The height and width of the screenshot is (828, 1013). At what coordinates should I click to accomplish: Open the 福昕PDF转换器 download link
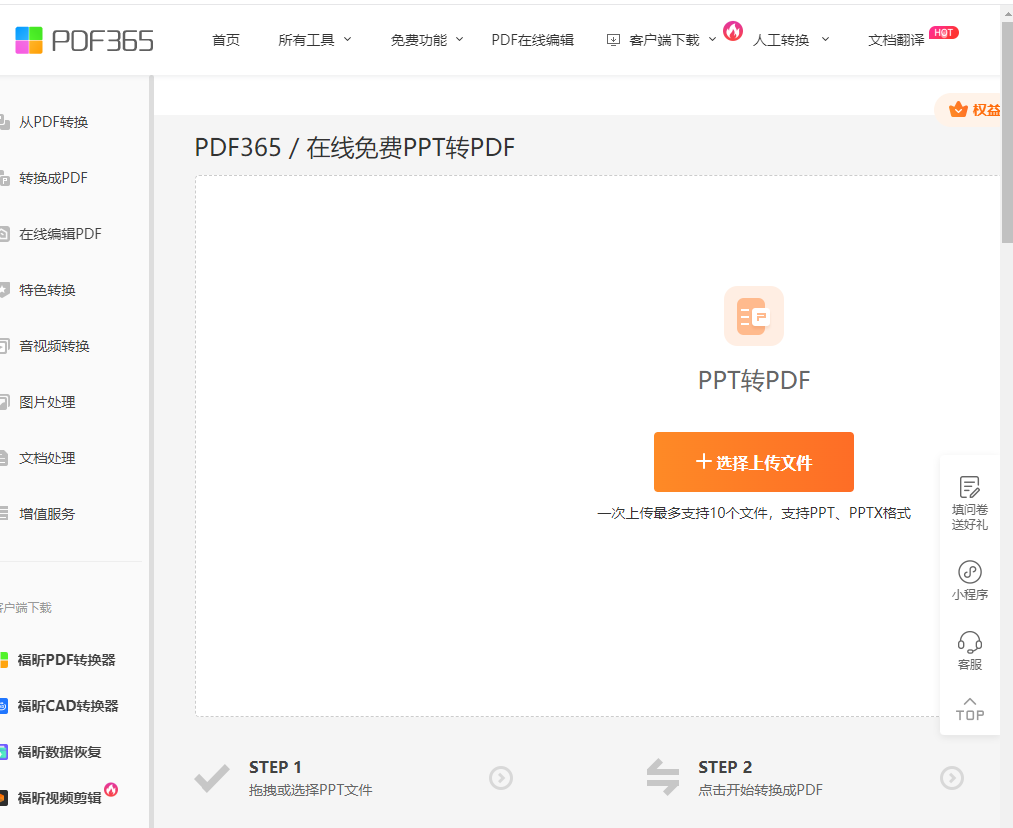66,660
